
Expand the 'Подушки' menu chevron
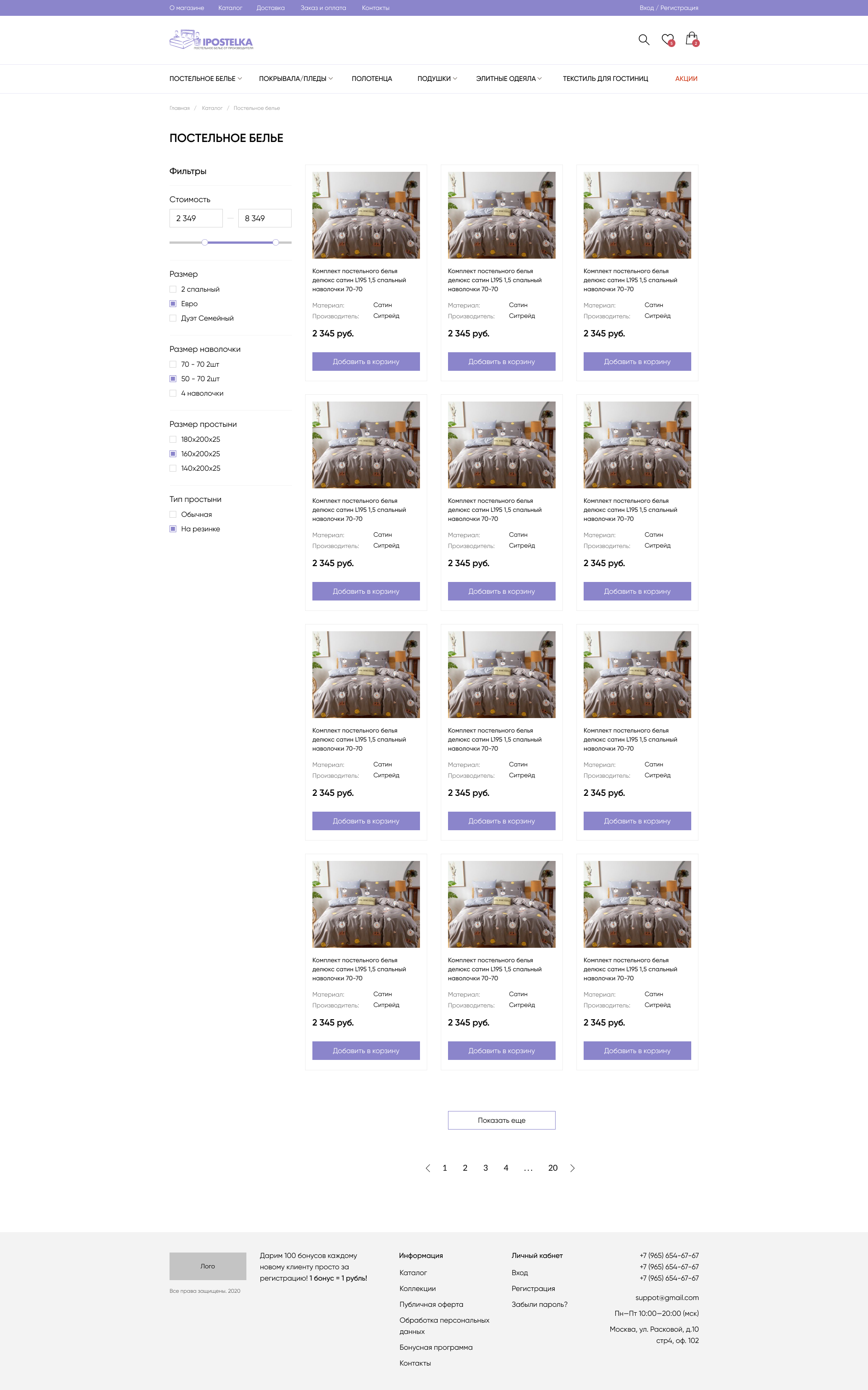click(455, 79)
